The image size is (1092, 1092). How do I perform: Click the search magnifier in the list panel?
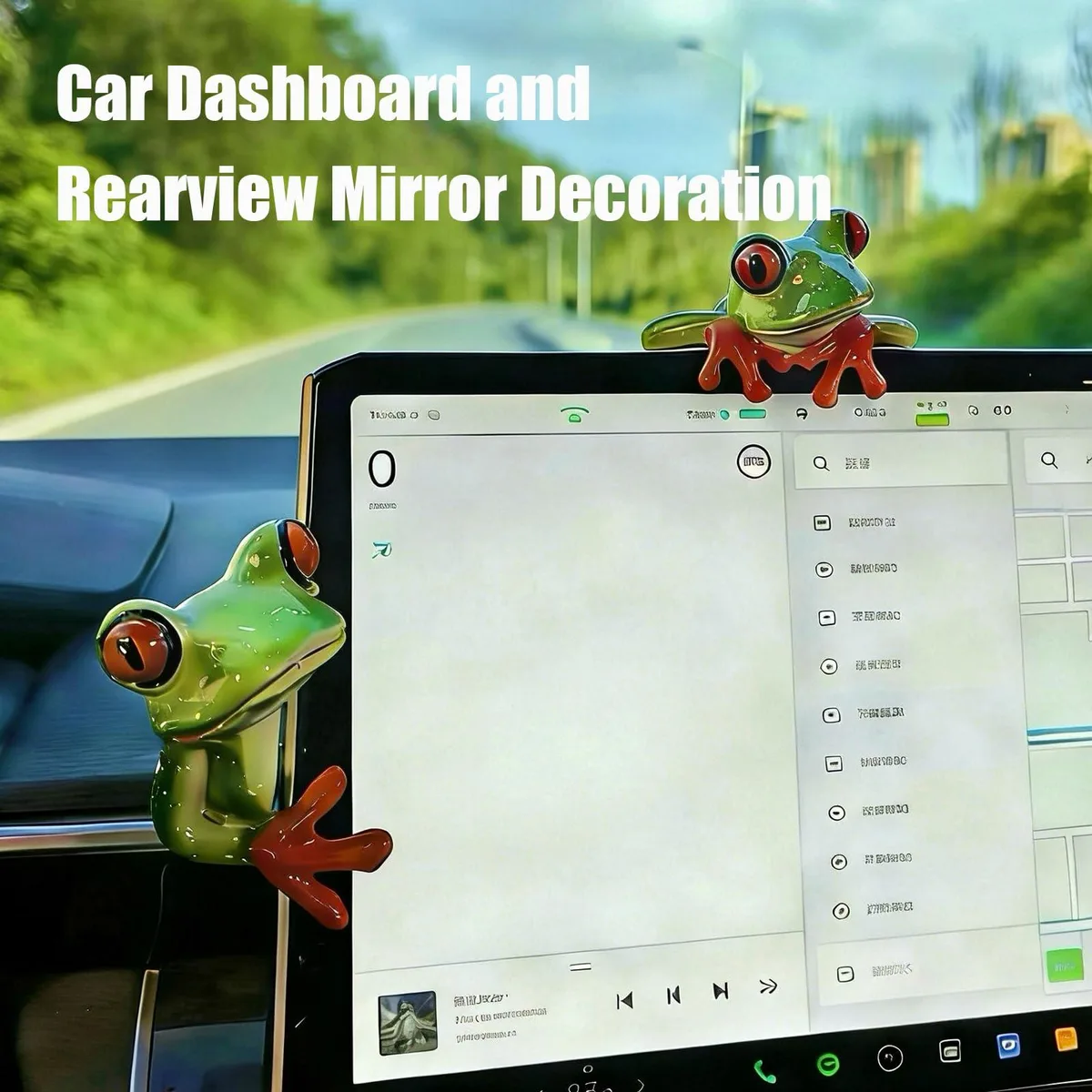pos(821,464)
